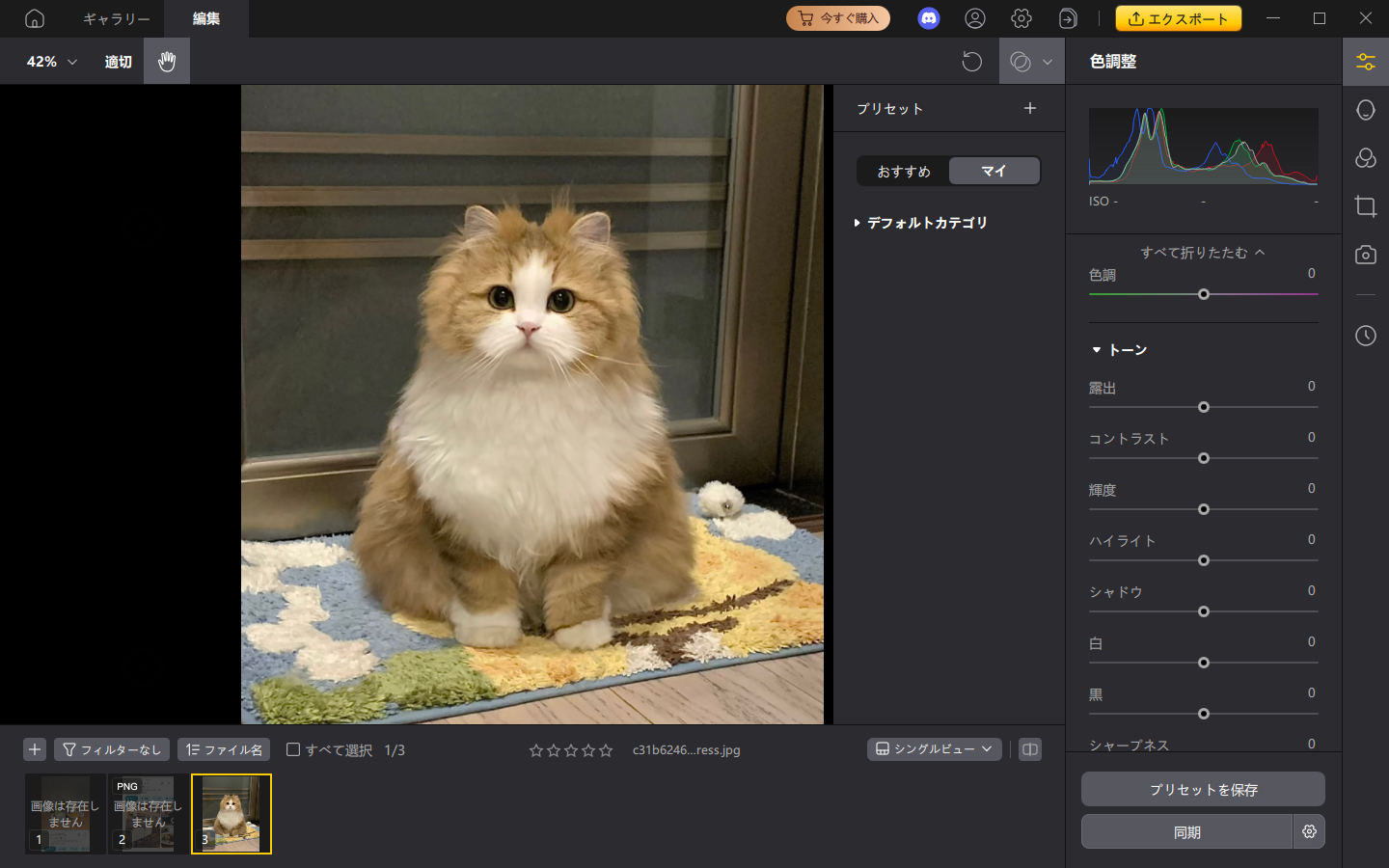Open the effects panel with overlapping circles
This screenshot has width=1389, height=868.
[x=1366, y=158]
